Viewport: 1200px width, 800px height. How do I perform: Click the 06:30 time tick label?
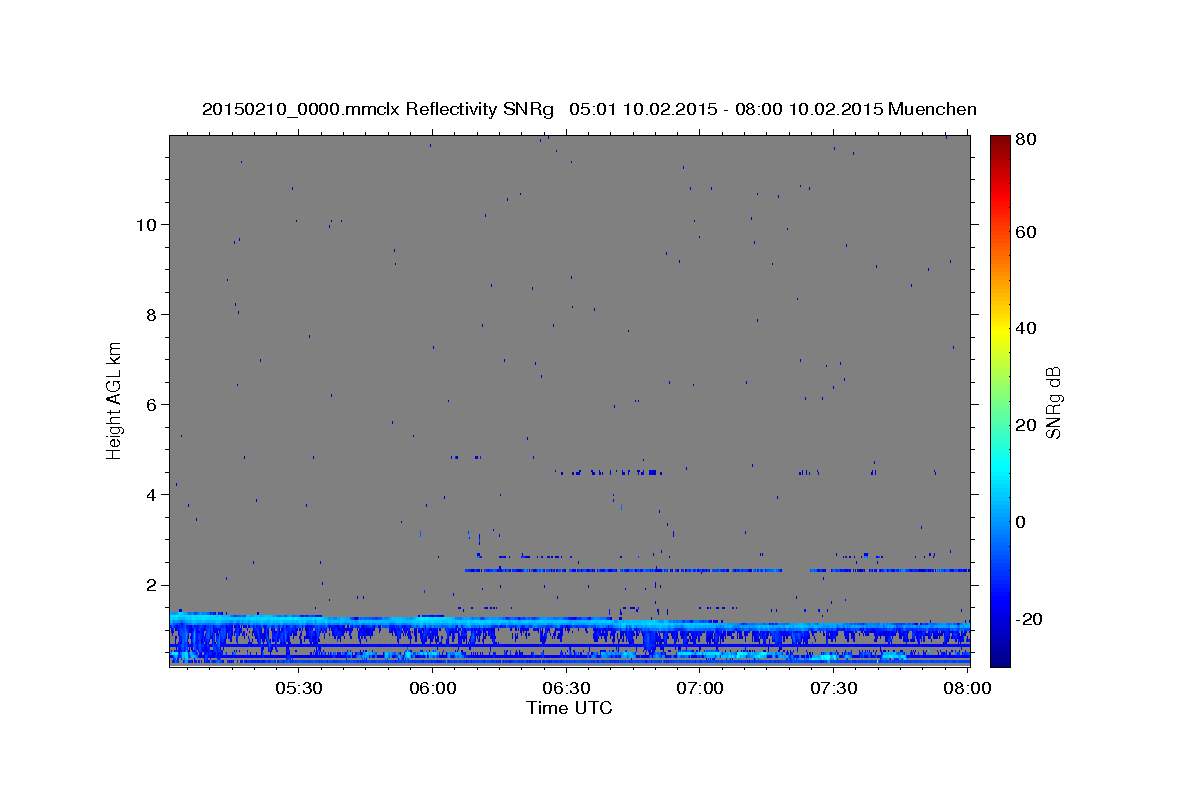click(x=566, y=688)
